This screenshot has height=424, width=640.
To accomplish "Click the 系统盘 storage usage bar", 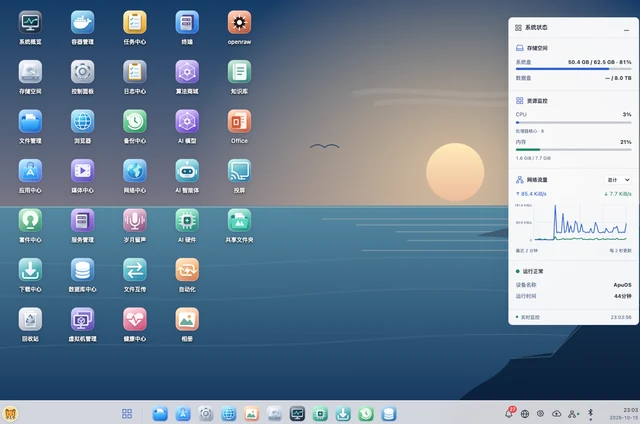I will (573, 69).
